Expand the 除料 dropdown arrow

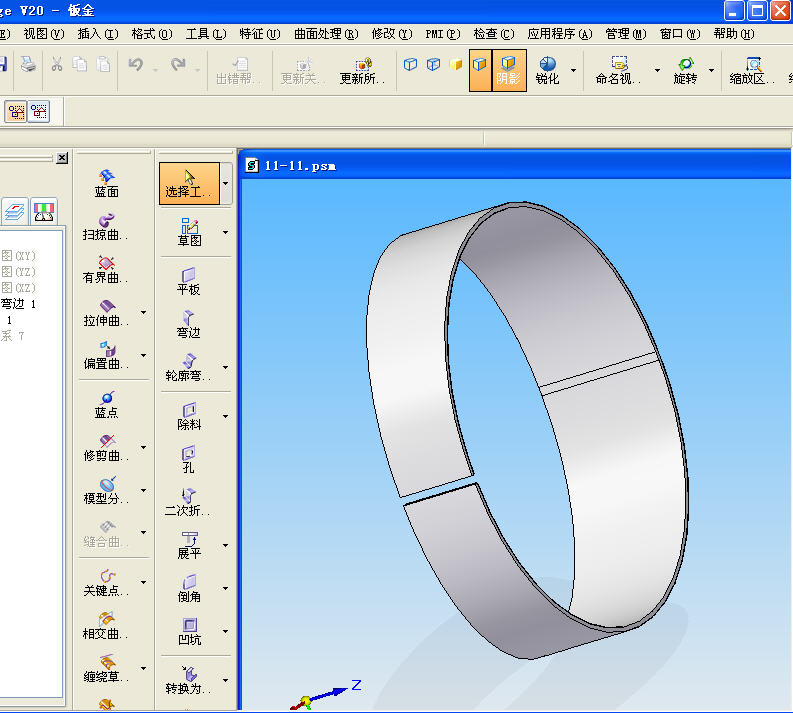coord(226,416)
